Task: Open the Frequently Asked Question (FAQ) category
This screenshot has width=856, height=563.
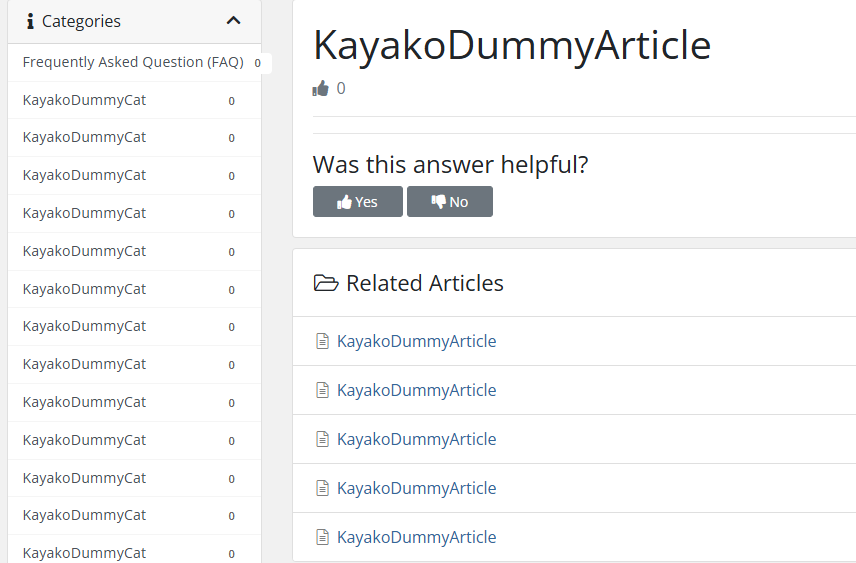Action: 133,62
